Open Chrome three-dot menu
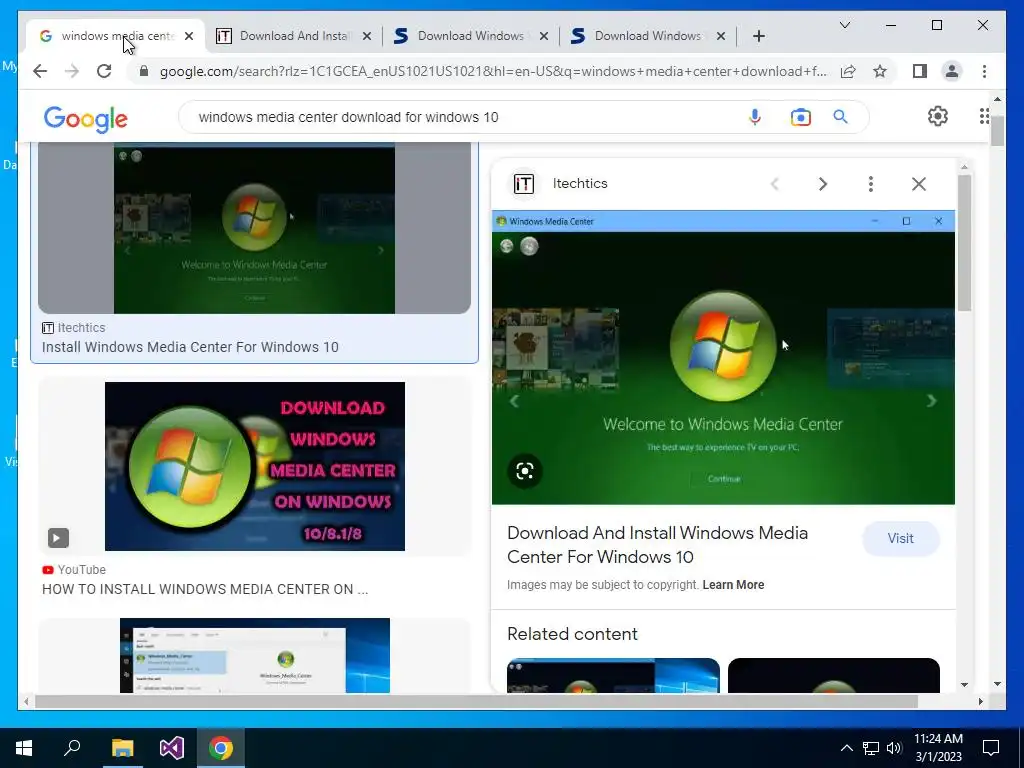1024x768 pixels. [x=984, y=71]
